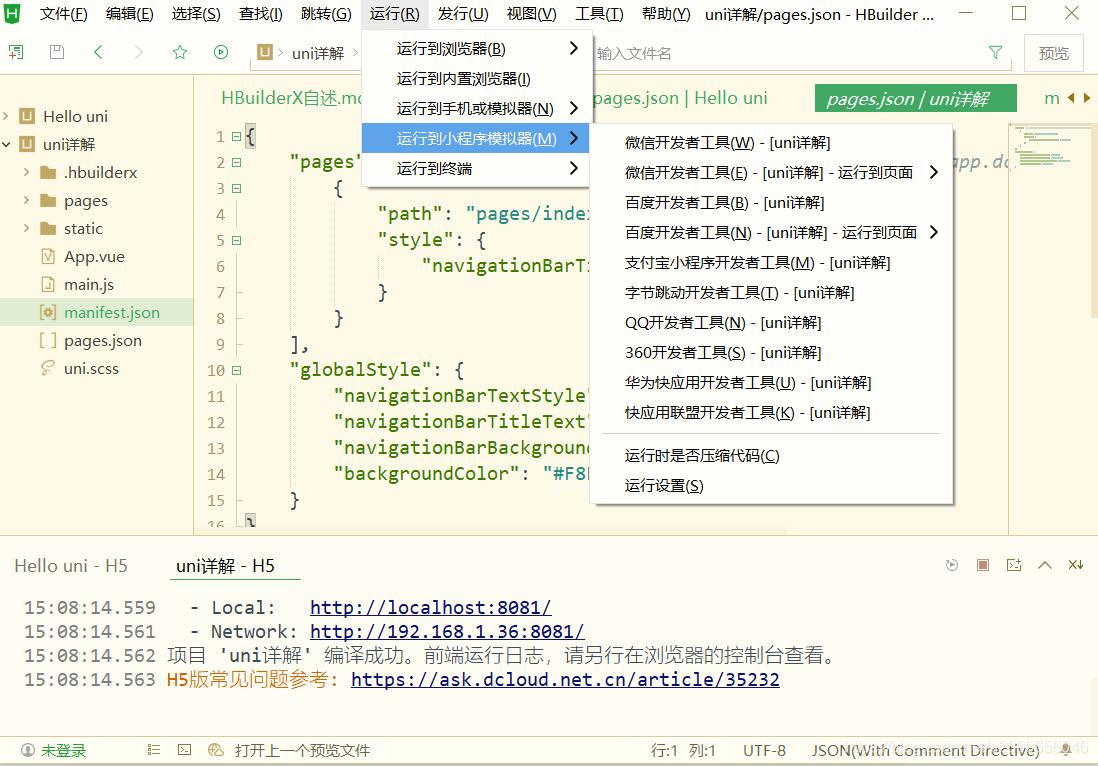This screenshot has height=766, width=1098.
Task: Close console with the X icon
Action: (x=1076, y=565)
